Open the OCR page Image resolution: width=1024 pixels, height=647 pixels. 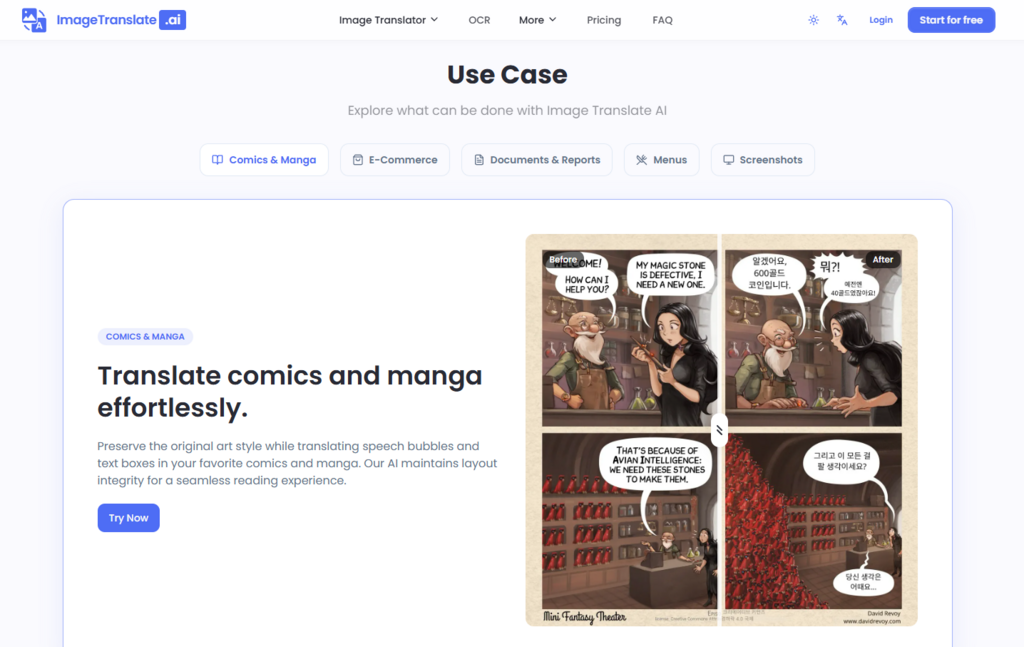pos(479,20)
